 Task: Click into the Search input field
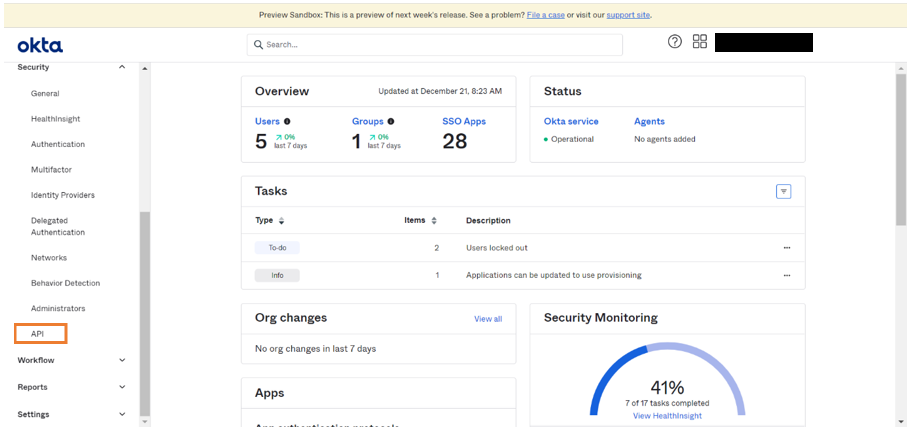[x=435, y=45]
